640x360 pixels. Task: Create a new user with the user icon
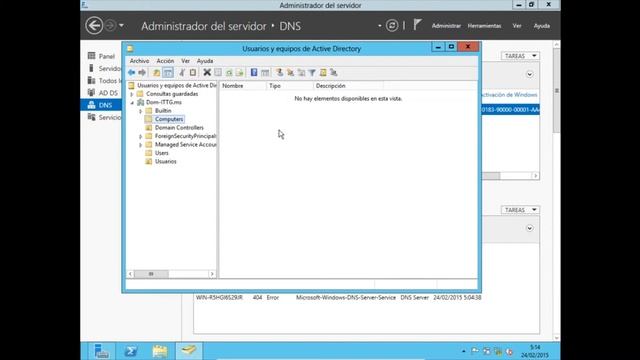coord(280,73)
